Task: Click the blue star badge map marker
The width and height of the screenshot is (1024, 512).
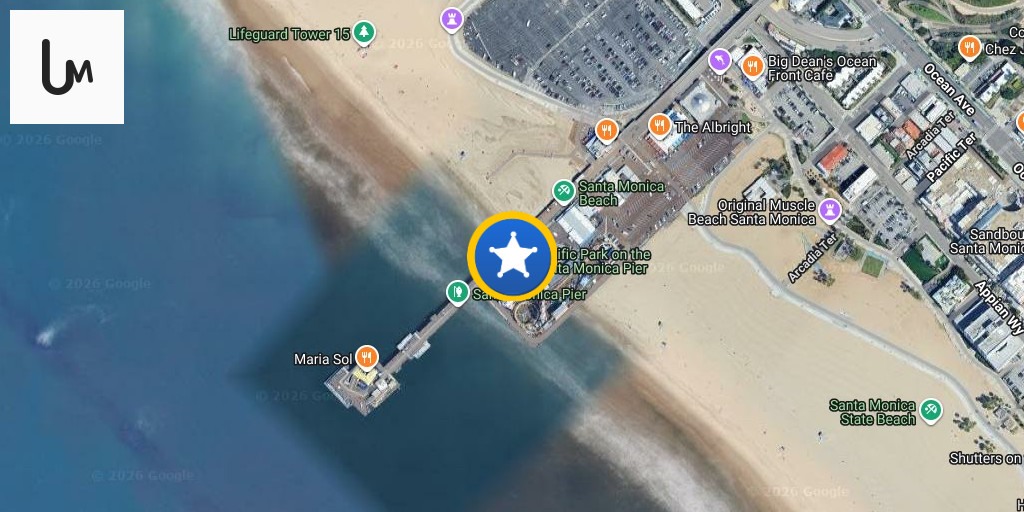Action: click(512, 256)
